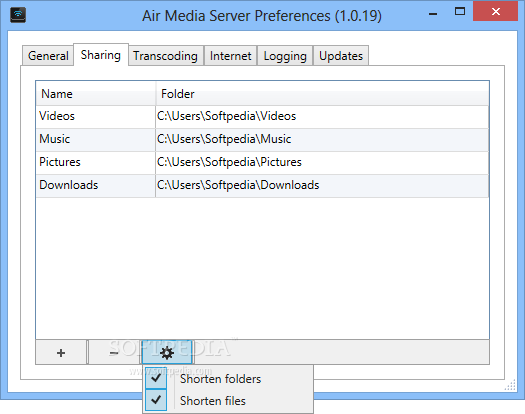Go to the Internet tab
The height and width of the screenshot is (414, 525).
pyautogui.click(x=230, y=56)
